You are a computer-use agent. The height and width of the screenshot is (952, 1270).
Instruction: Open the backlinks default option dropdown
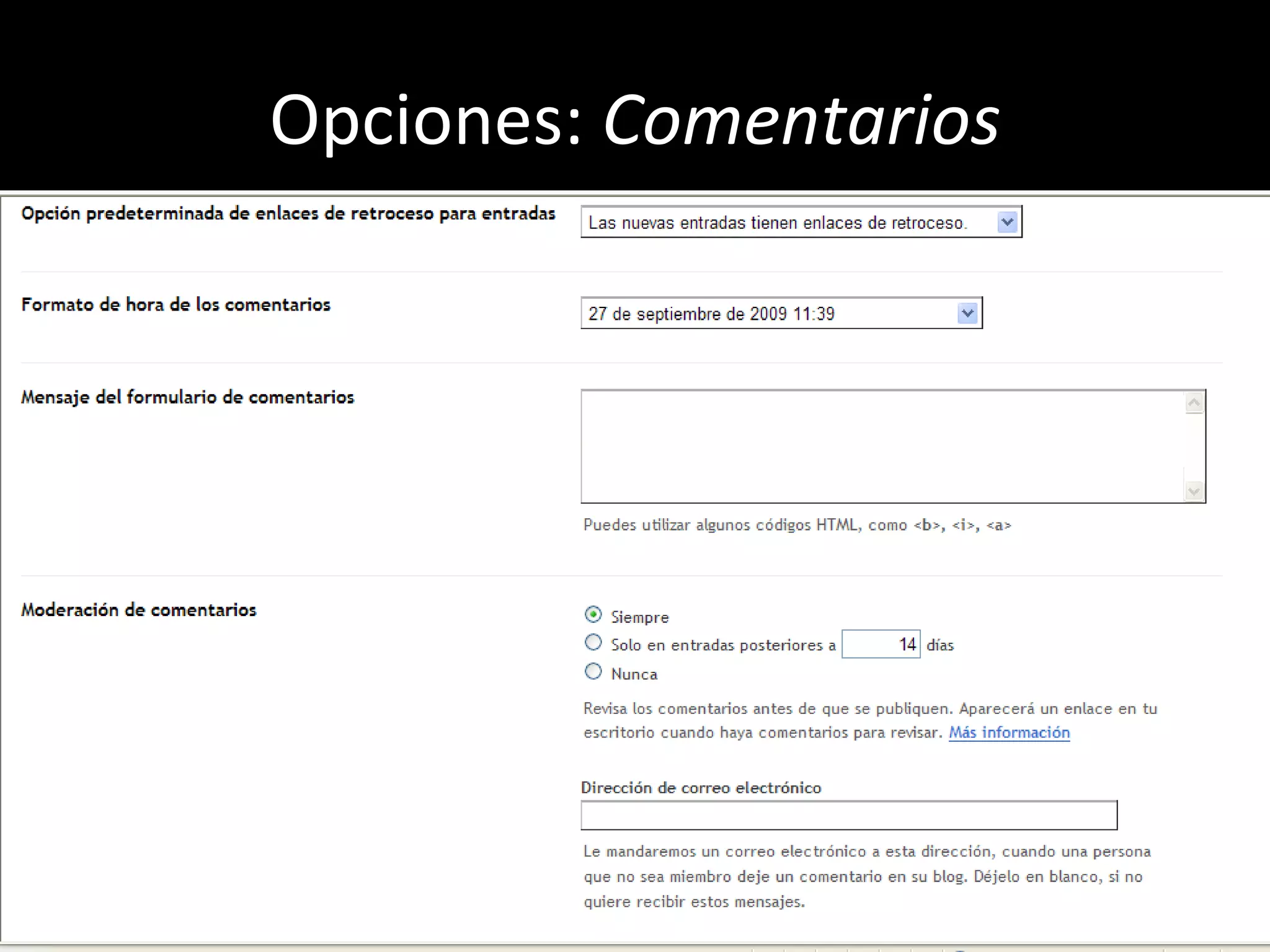[x=801, y=222]
